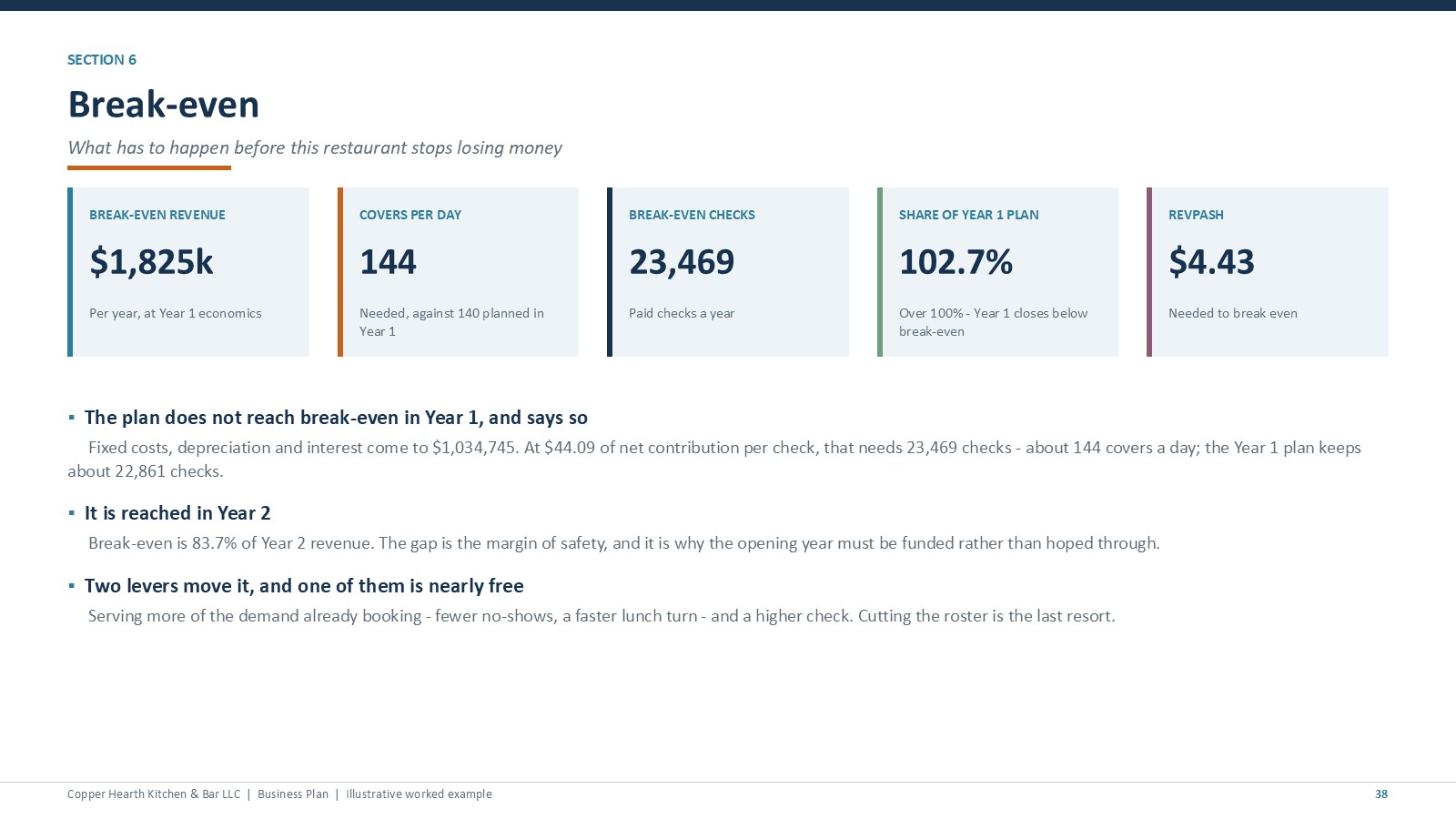The width and height of the screenshot is (1456, 819).
Task: Click the paragraph starting 'Fixed costs, depreciation and interest'
Action: click(714, 460)
